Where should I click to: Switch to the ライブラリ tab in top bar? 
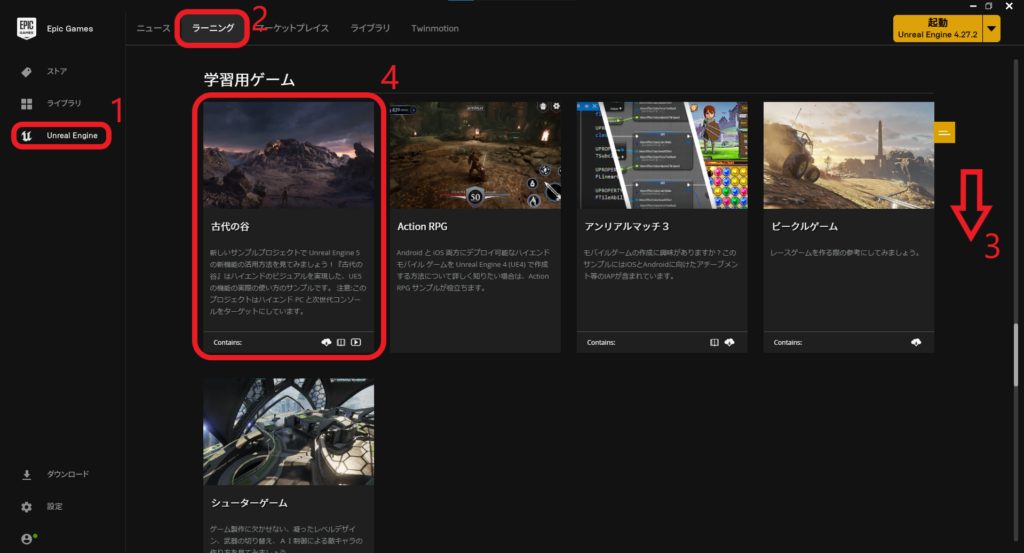[x=370, y=28]
